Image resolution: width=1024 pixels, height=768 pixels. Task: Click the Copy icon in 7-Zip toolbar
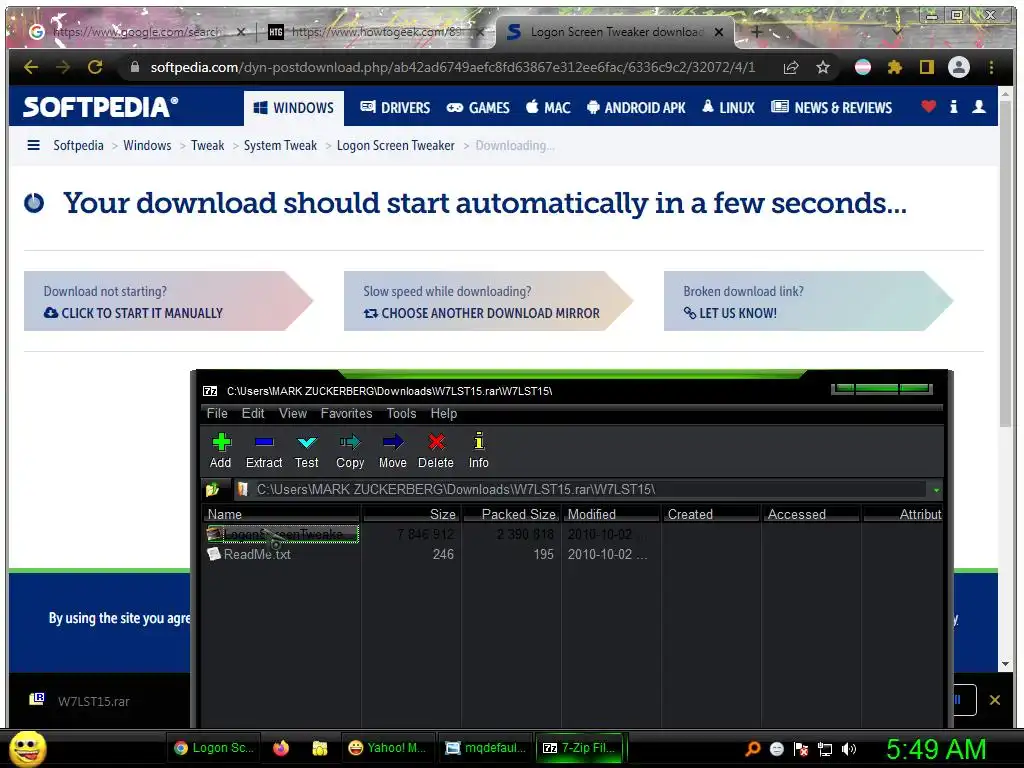click(x=350, y=443)
